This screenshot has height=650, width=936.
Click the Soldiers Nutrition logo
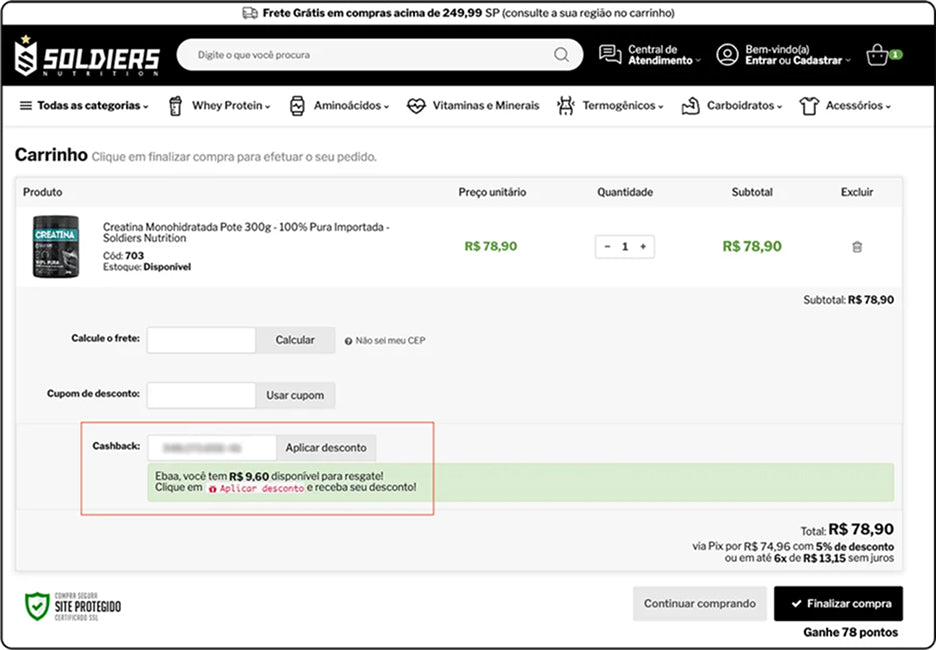(88, 57)
